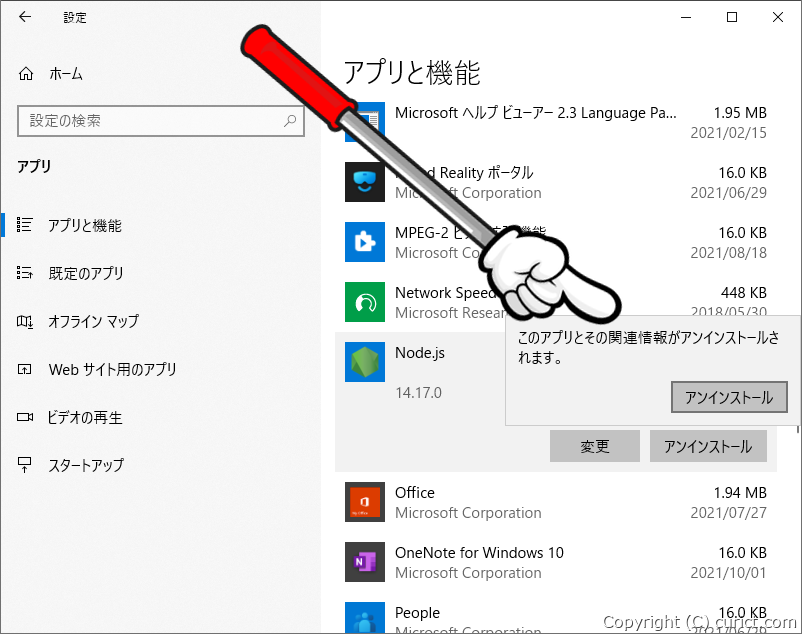Open the ホーム home icon

tap(26, 74)
